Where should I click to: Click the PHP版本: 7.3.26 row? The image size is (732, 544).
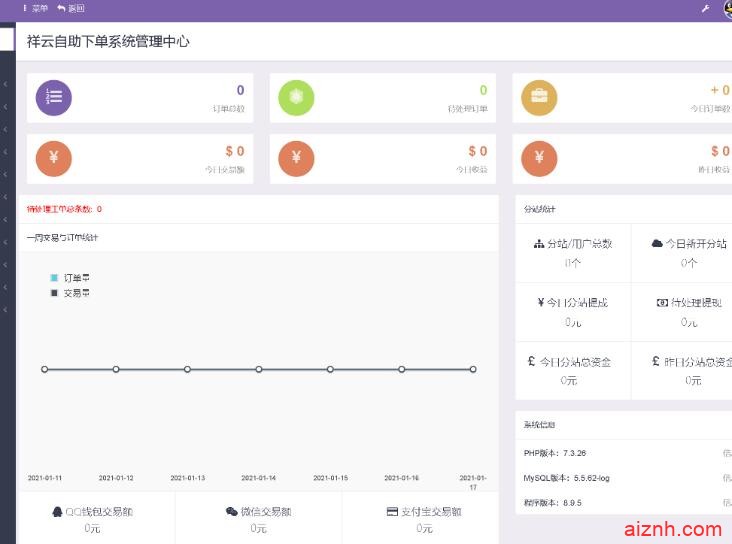point(623,453)
